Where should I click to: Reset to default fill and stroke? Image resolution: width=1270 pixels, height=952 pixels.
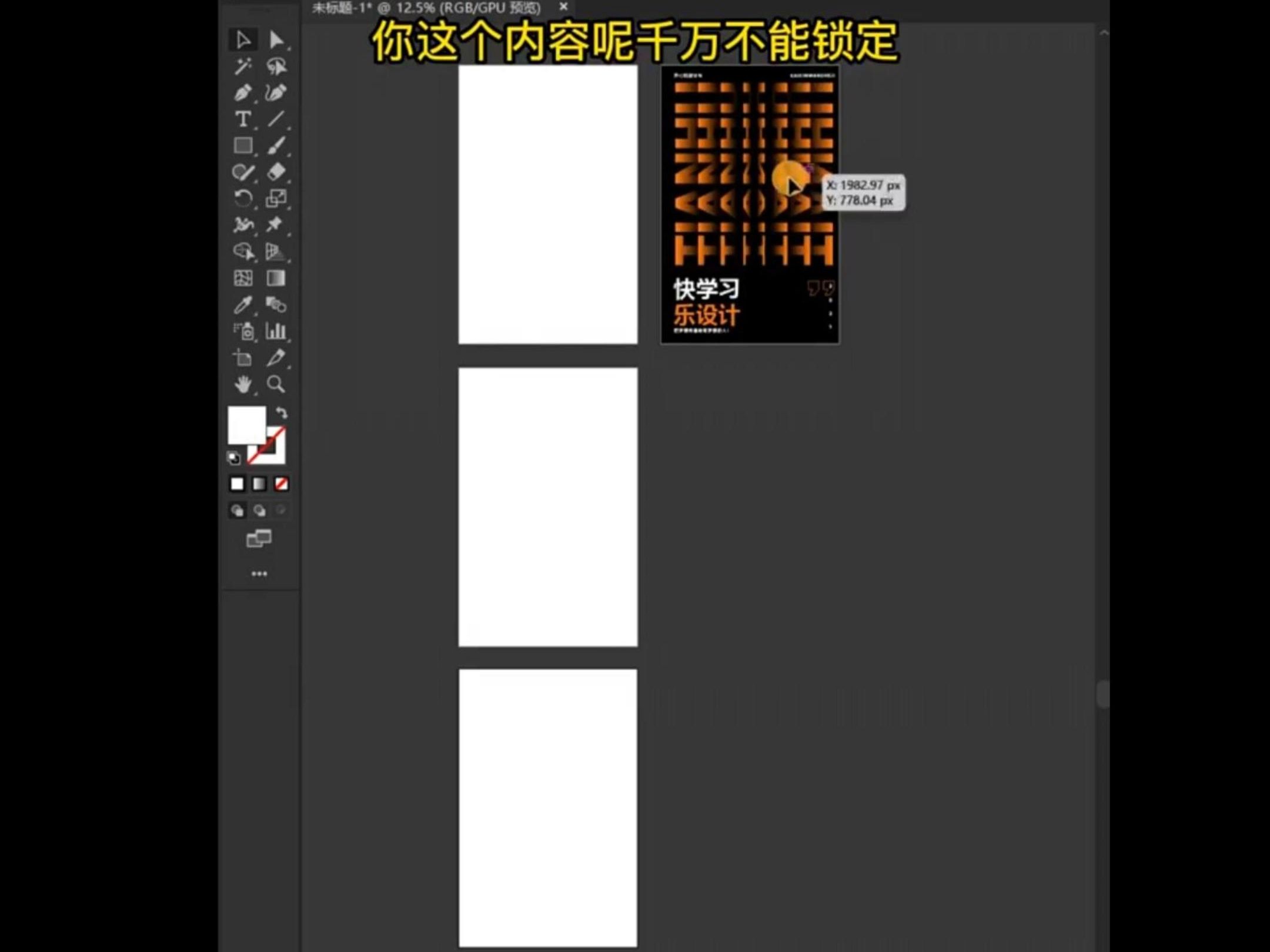(234, 457)
